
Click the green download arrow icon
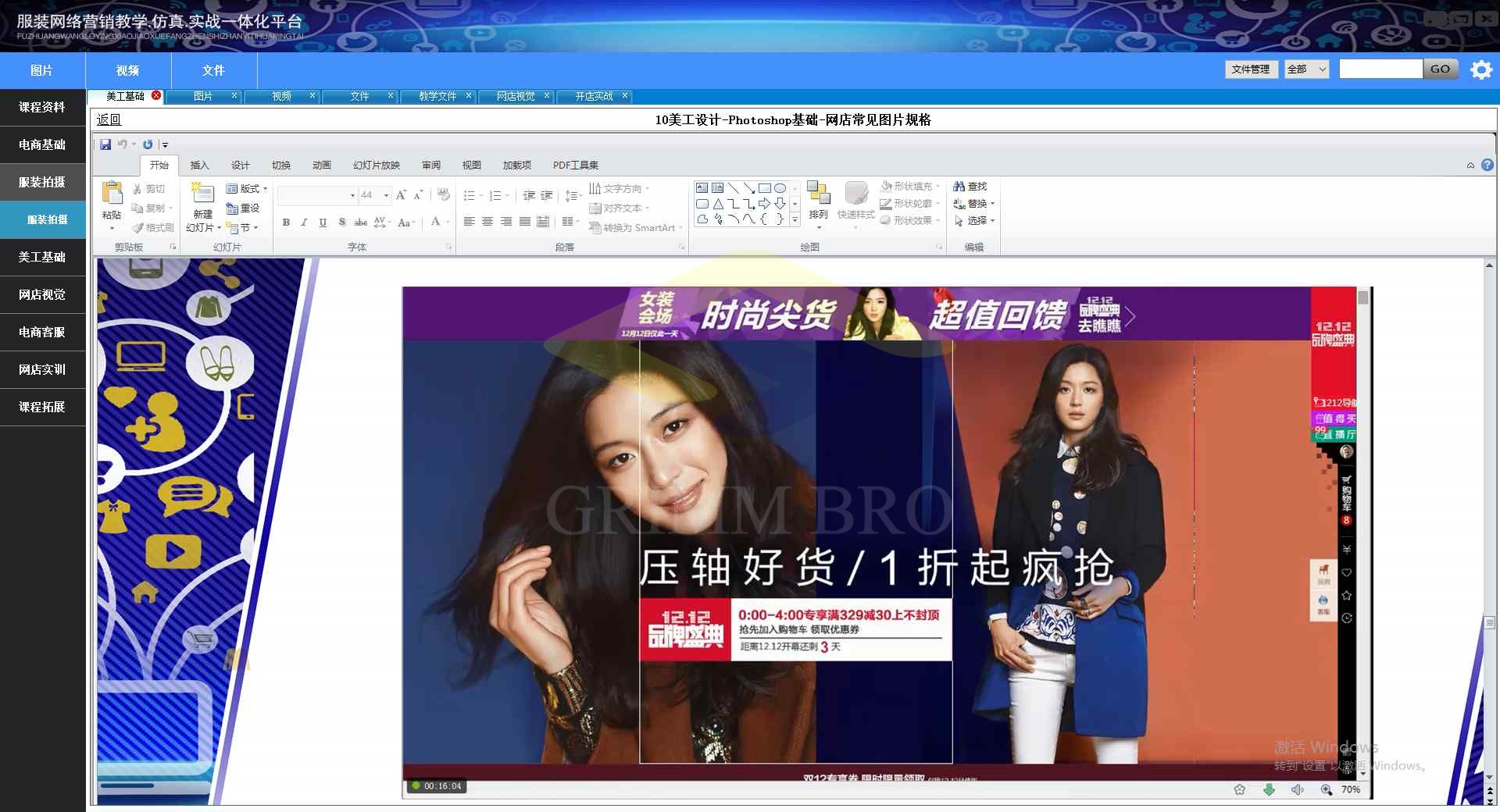pyautogui.click(x=1270, y=789)
